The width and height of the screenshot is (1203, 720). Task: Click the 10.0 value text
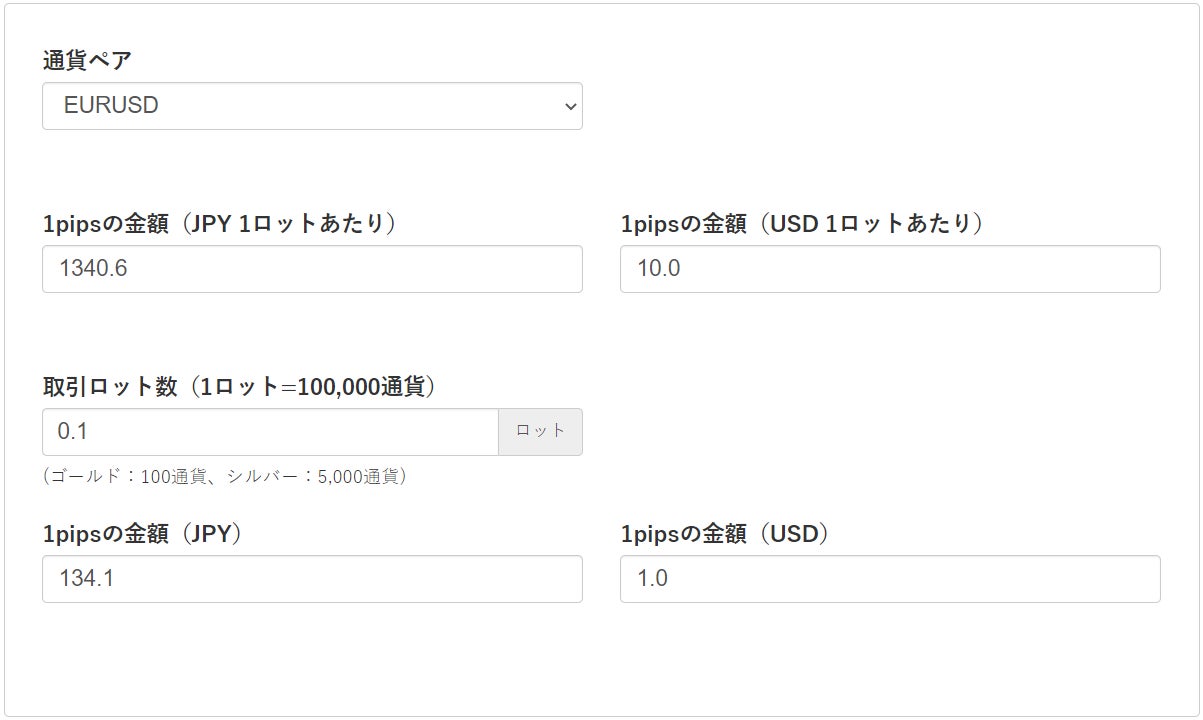[659, 269]
